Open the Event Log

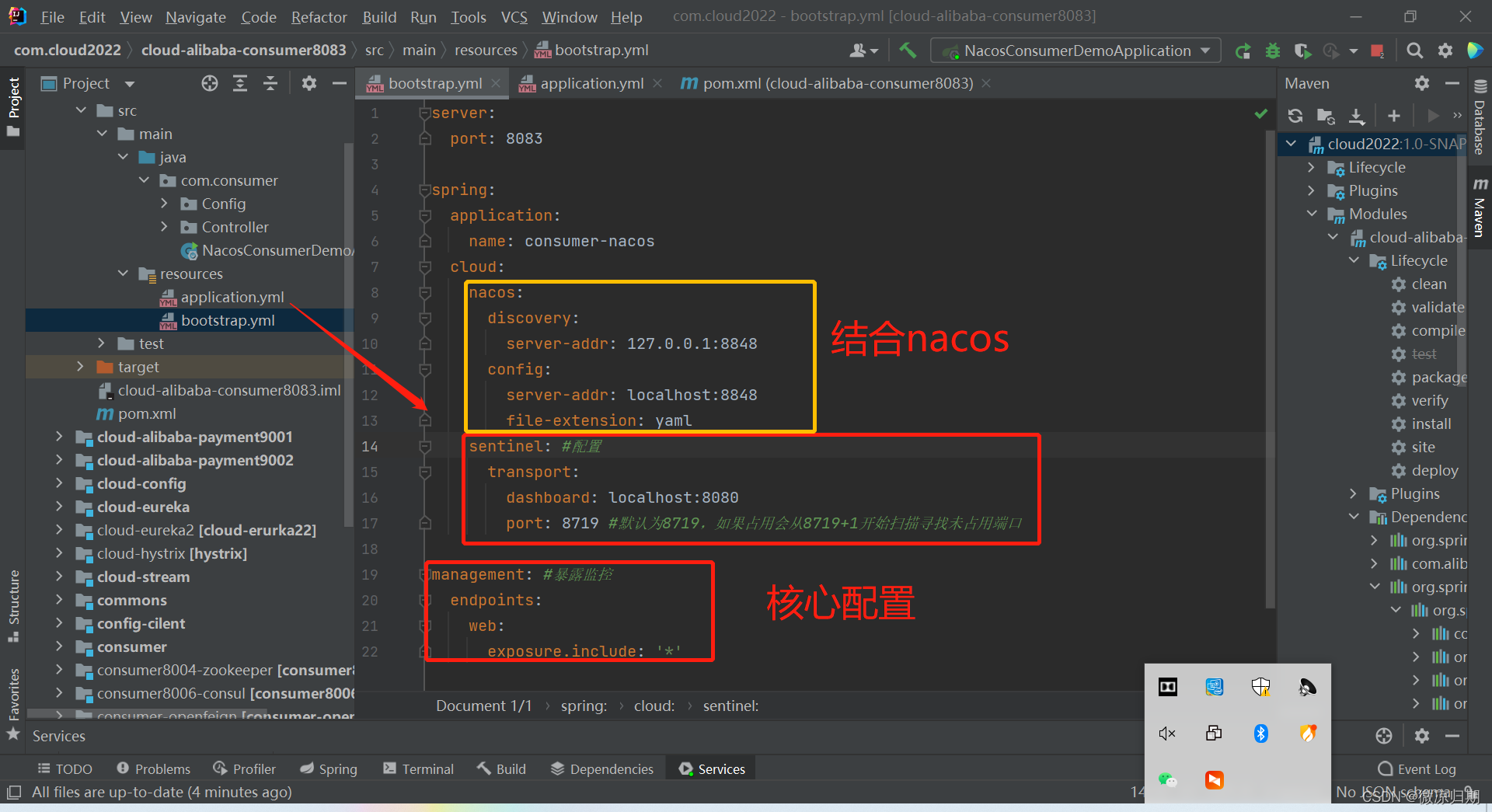[1417, 768]
